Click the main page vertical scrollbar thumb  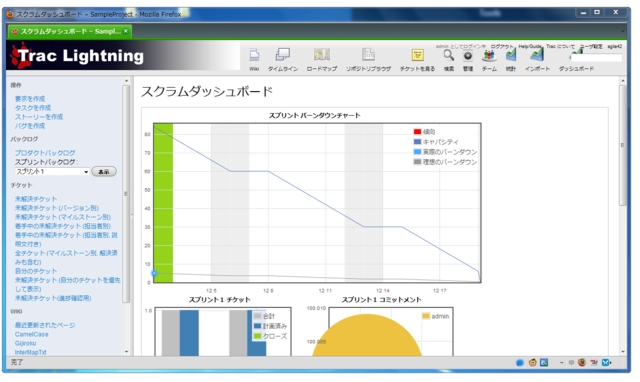tap(622, 145)
